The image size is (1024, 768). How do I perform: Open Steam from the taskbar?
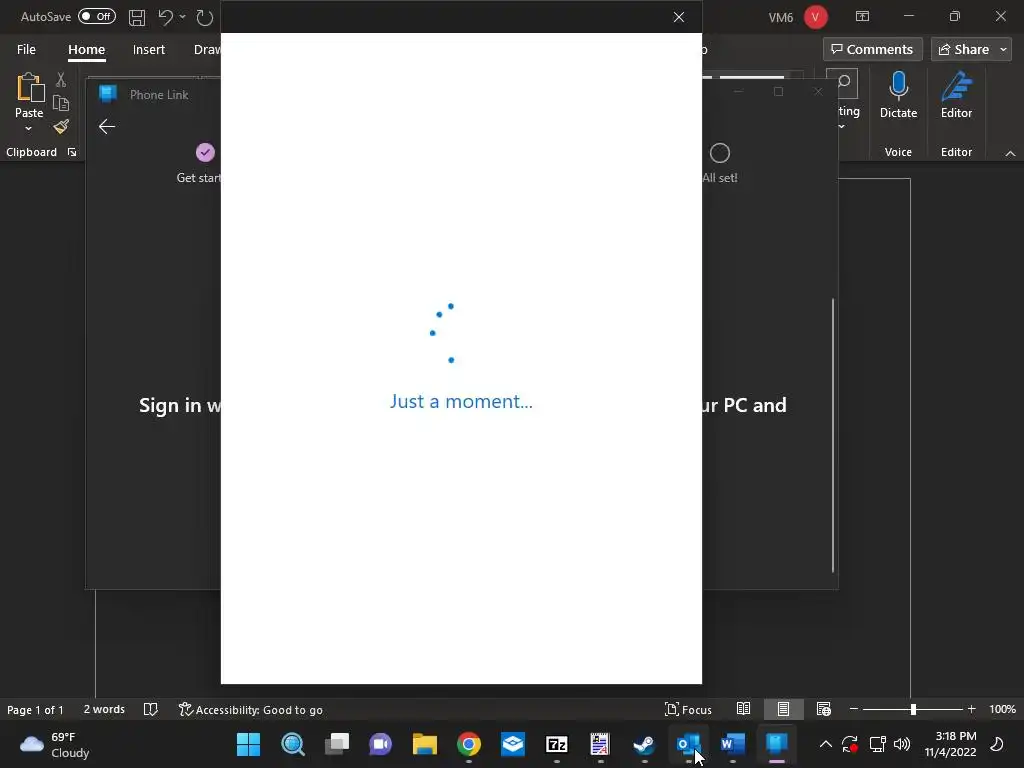[x=645, y=744]
